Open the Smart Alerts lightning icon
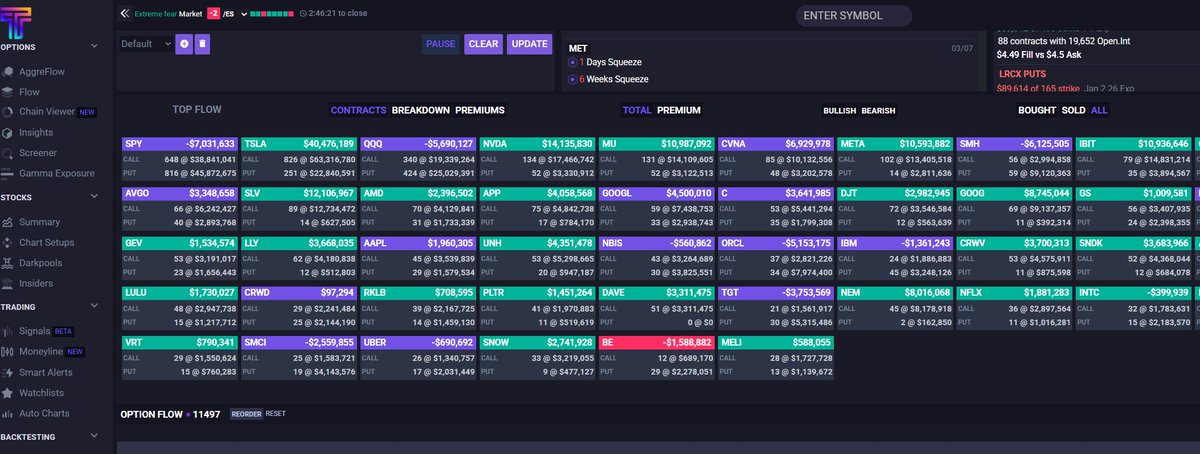The height and width of the screenshot is (454, 1200). [x=9, y=372]
